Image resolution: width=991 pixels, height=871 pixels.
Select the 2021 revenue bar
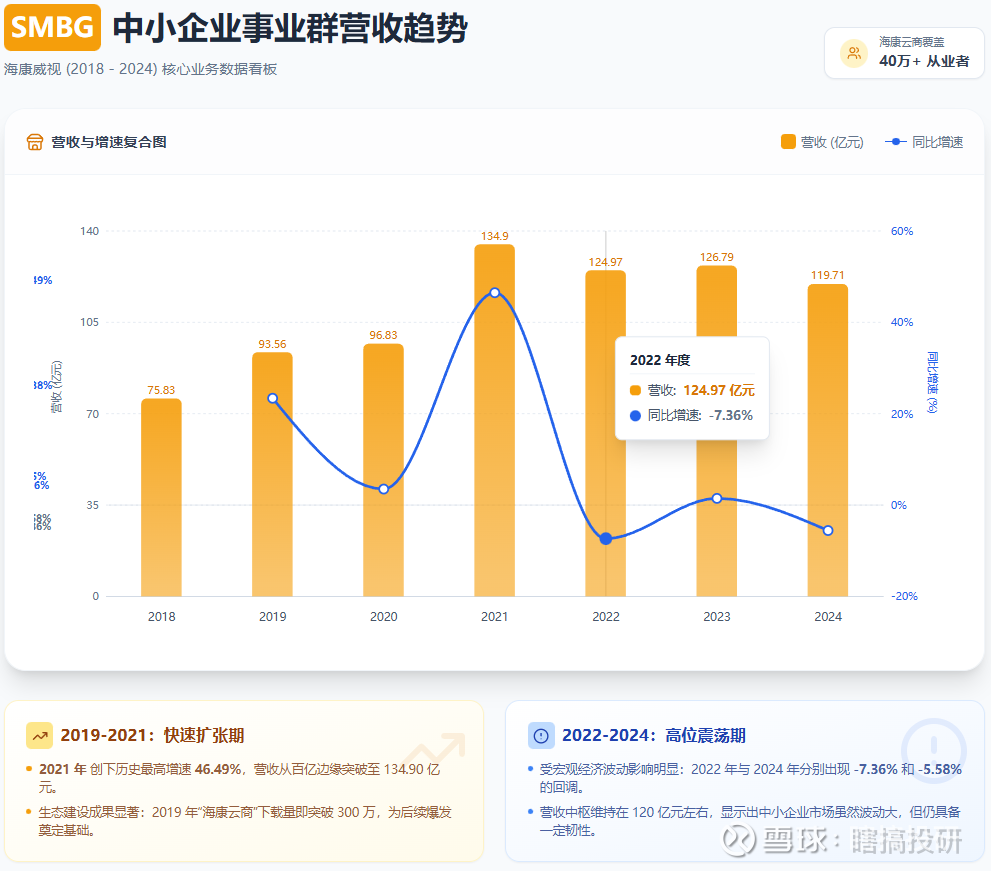pyautogui.click(x=495, y=420)
